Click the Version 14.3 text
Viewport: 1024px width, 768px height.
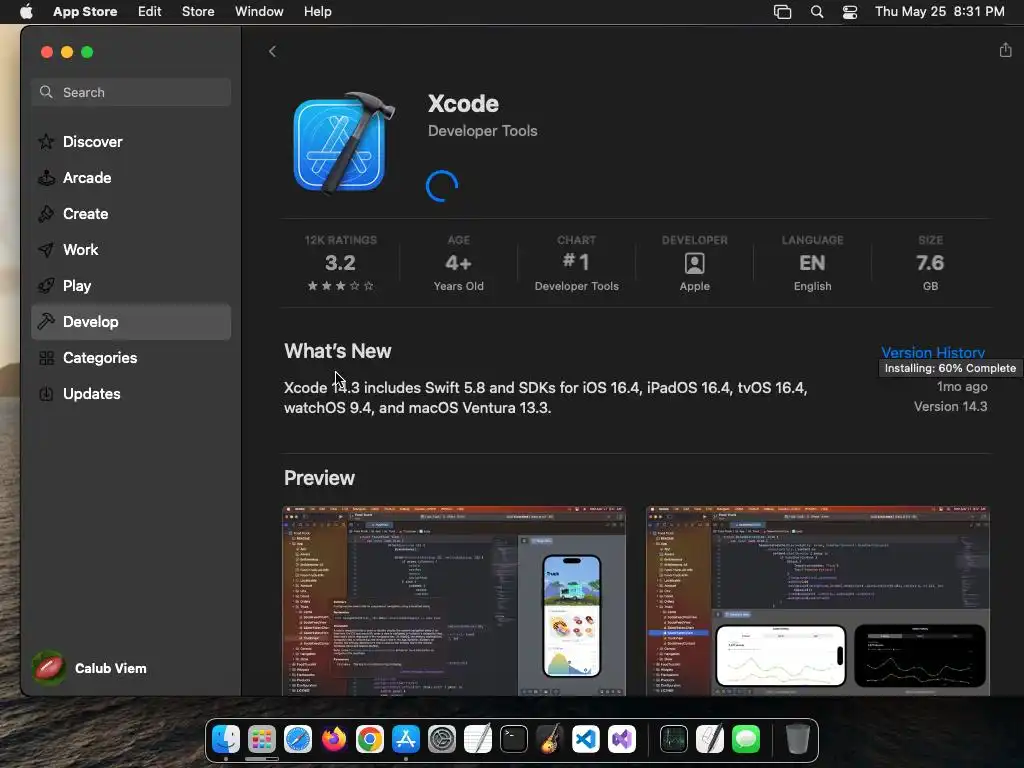pyautogui.click(x=950, y=406)
